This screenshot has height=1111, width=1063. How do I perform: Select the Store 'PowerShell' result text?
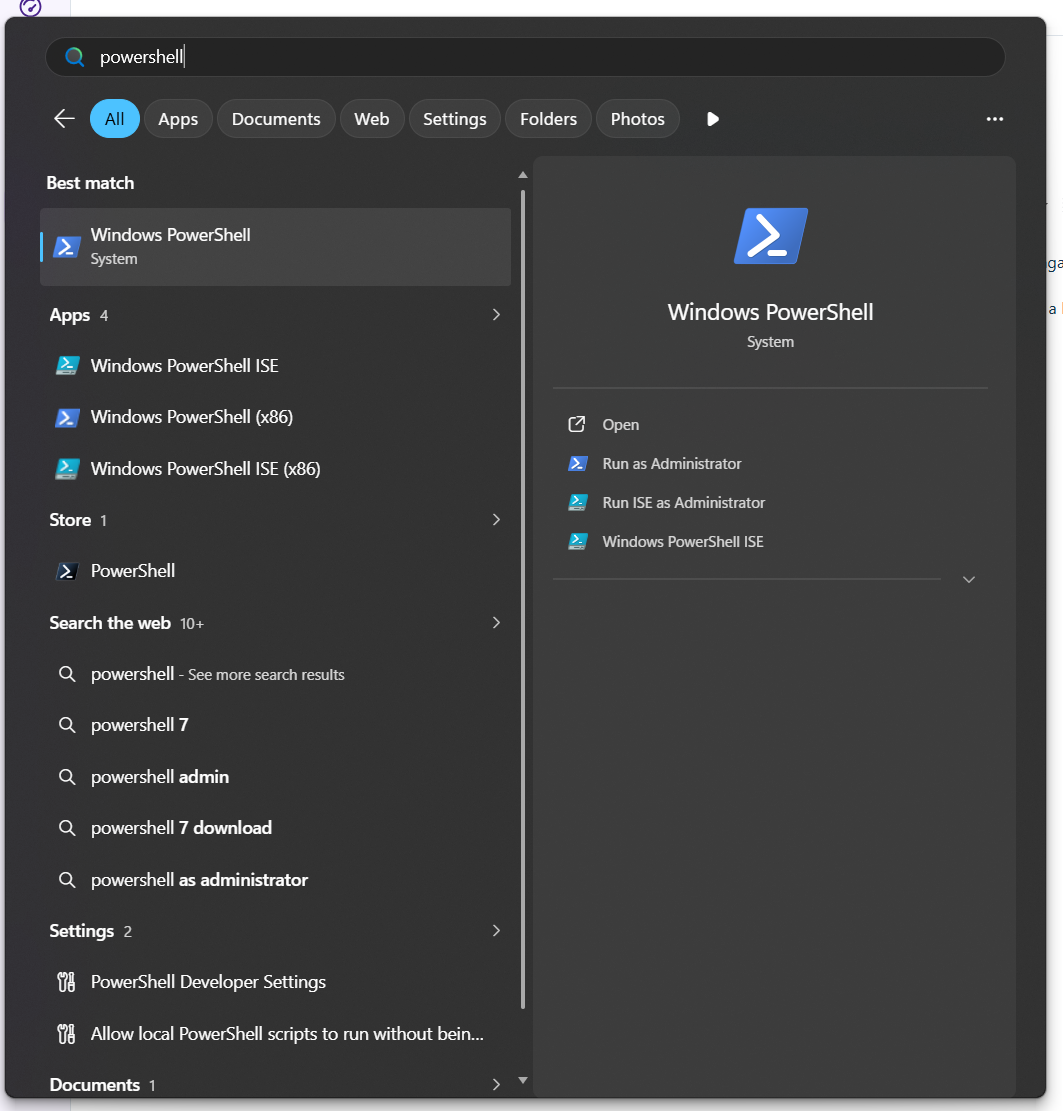pos(133,571)
